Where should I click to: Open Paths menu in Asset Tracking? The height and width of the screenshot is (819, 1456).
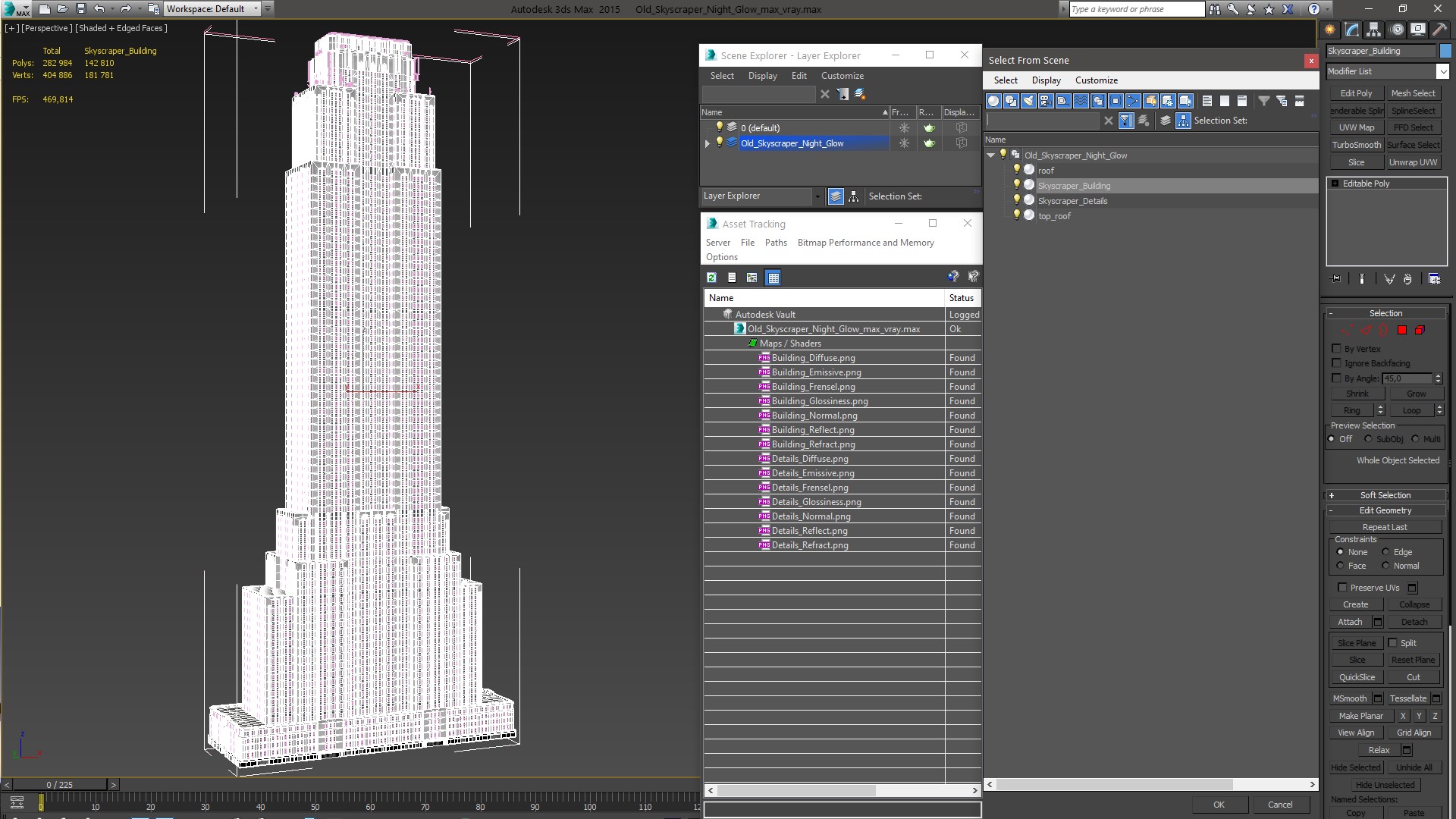pos(776,243)
